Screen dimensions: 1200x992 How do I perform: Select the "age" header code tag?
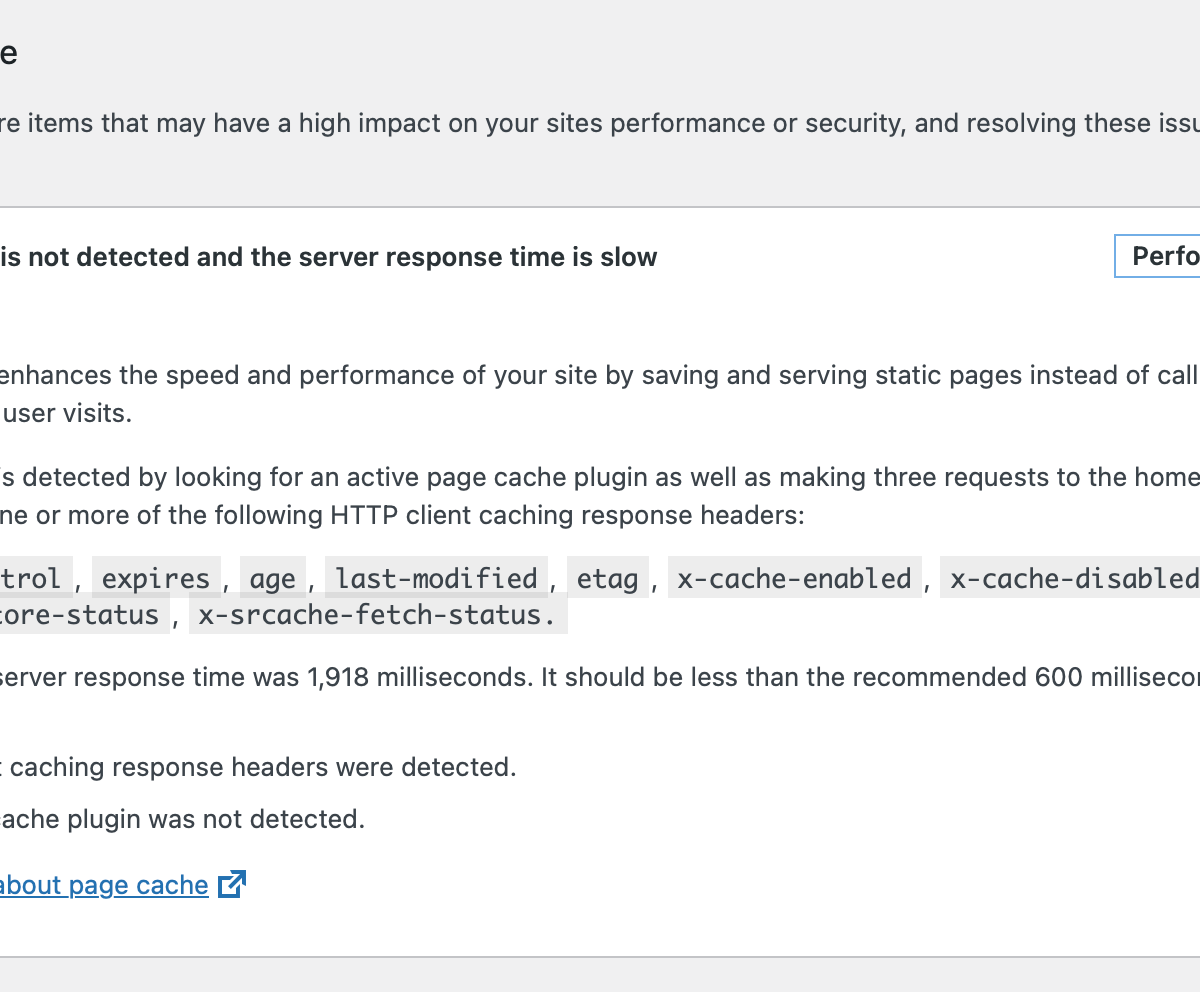pos(272,578)
